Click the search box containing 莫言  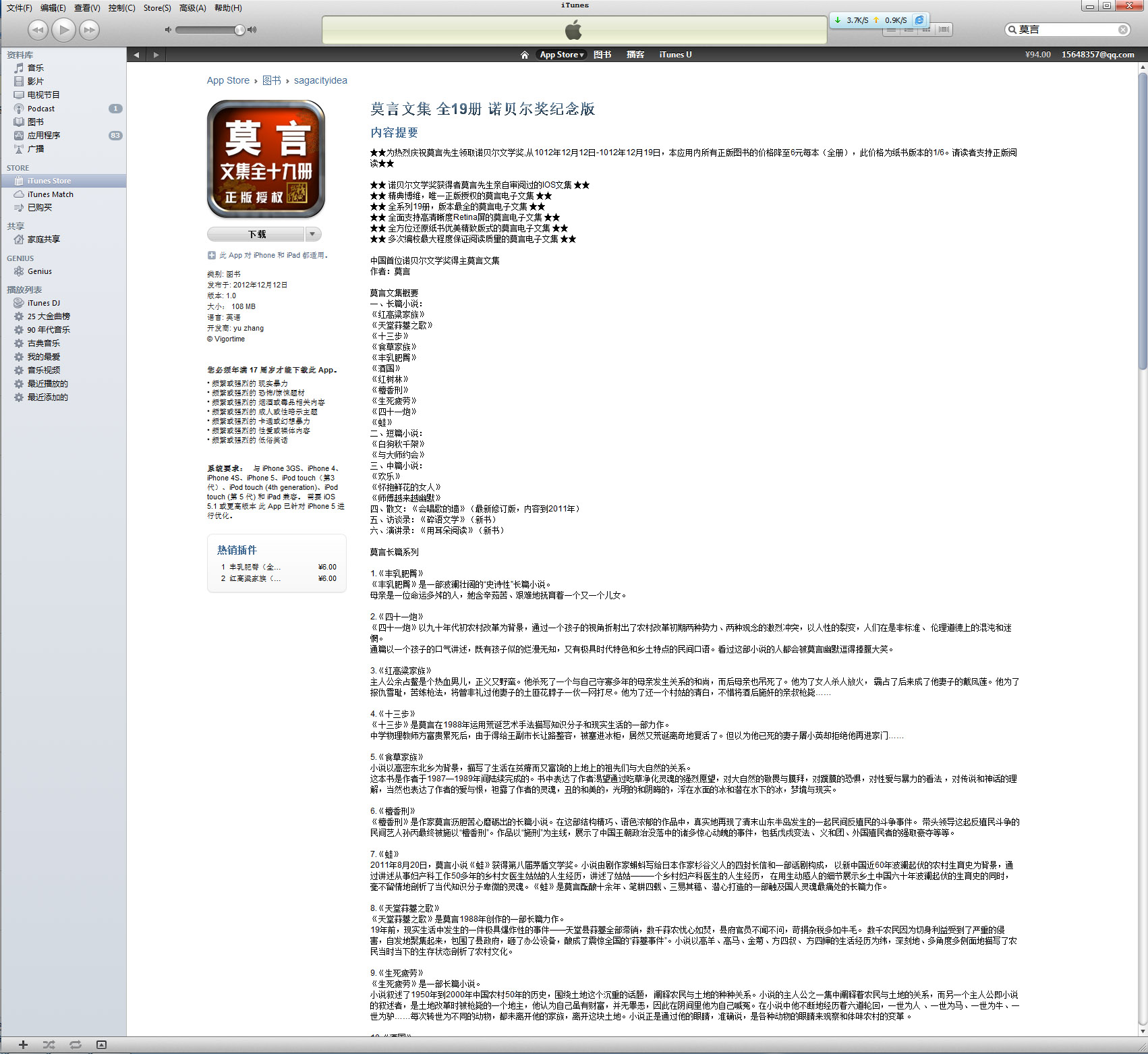click(1068, 30)
